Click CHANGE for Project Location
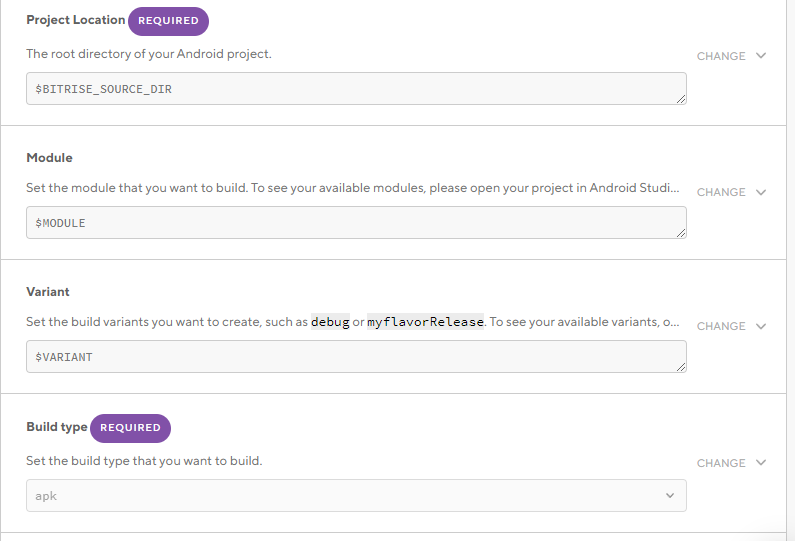 tap(720, 56)
